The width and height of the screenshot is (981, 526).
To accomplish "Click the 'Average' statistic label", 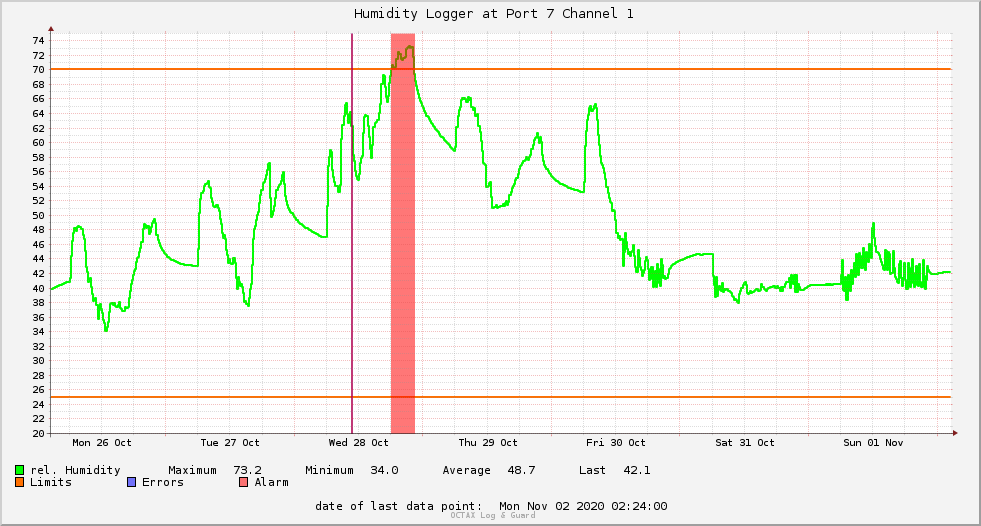I will pyautogui.click(x=466, y=470).
